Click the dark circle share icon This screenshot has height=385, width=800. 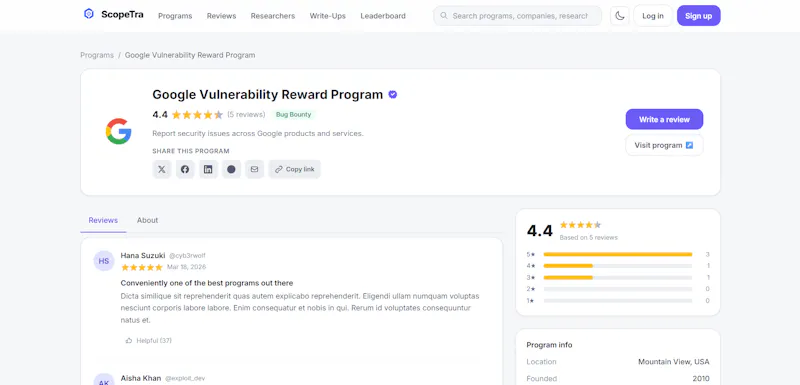(231, 169)
